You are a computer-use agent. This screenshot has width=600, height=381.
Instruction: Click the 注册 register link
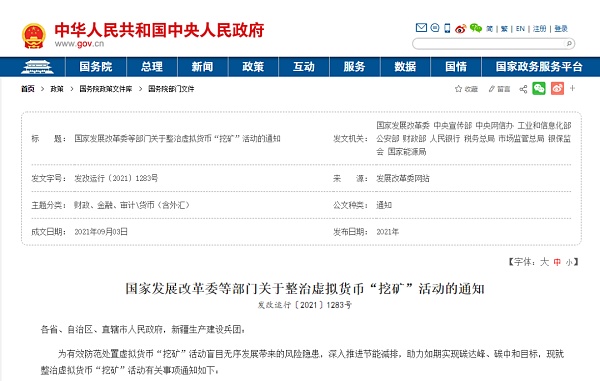click(540, 29)
